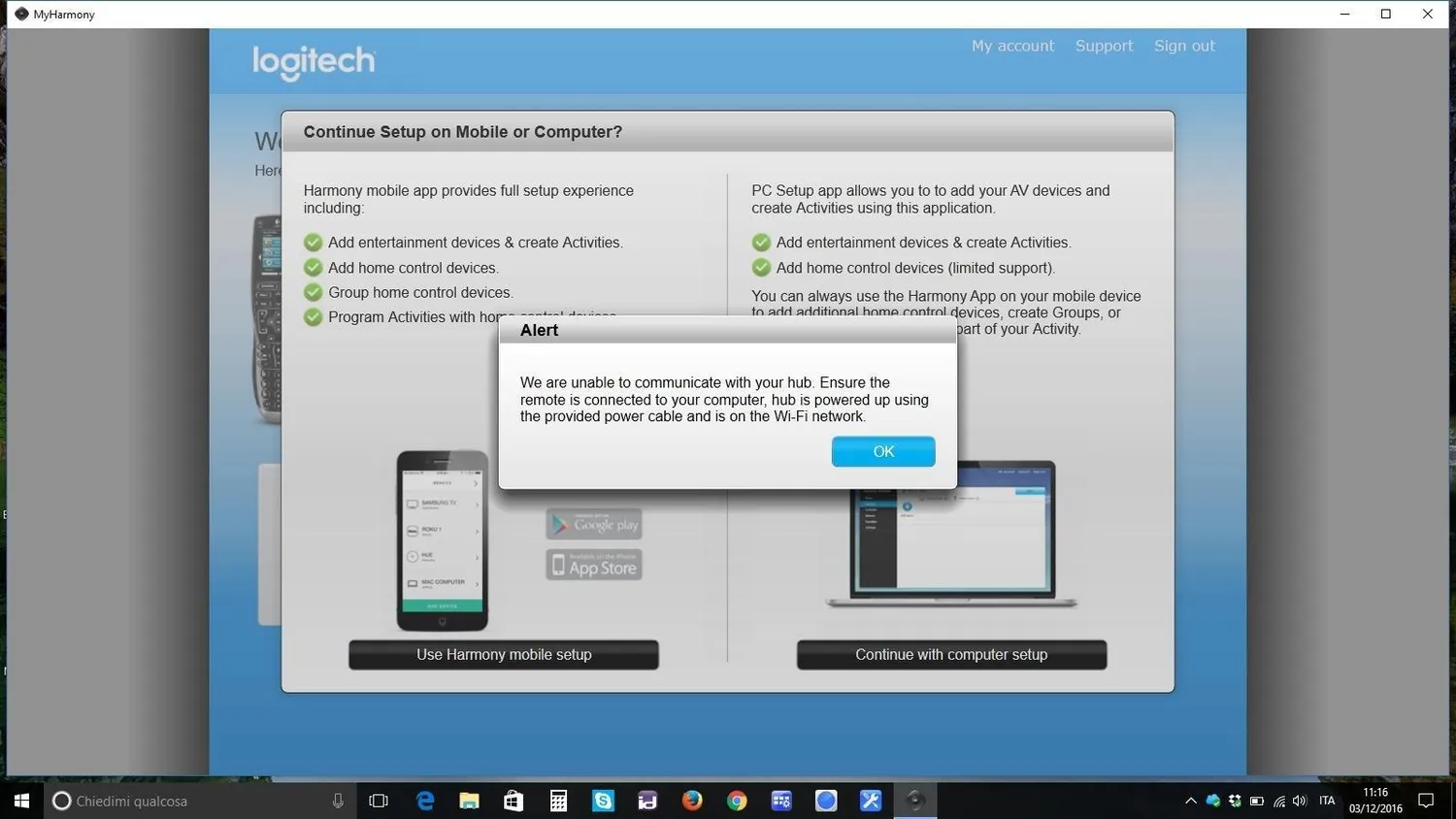
Task: Open the Wi-Fi network tray icon
Action: click(x=1279, y=801)
